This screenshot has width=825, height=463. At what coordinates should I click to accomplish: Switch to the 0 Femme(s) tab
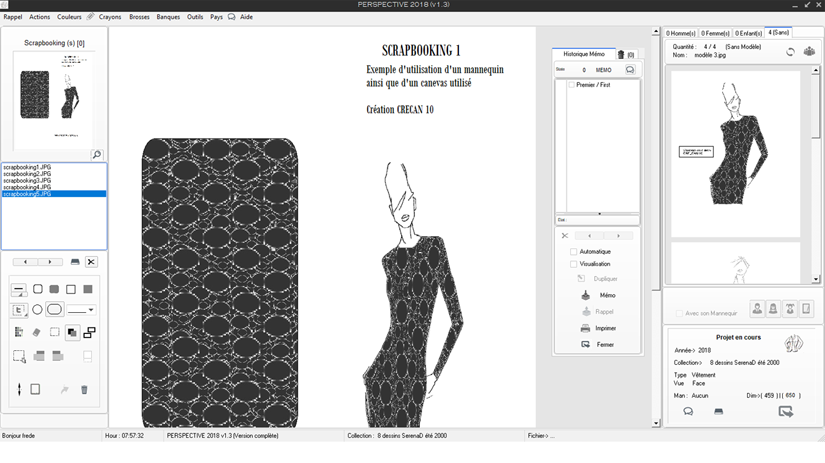tap(714, 33)
